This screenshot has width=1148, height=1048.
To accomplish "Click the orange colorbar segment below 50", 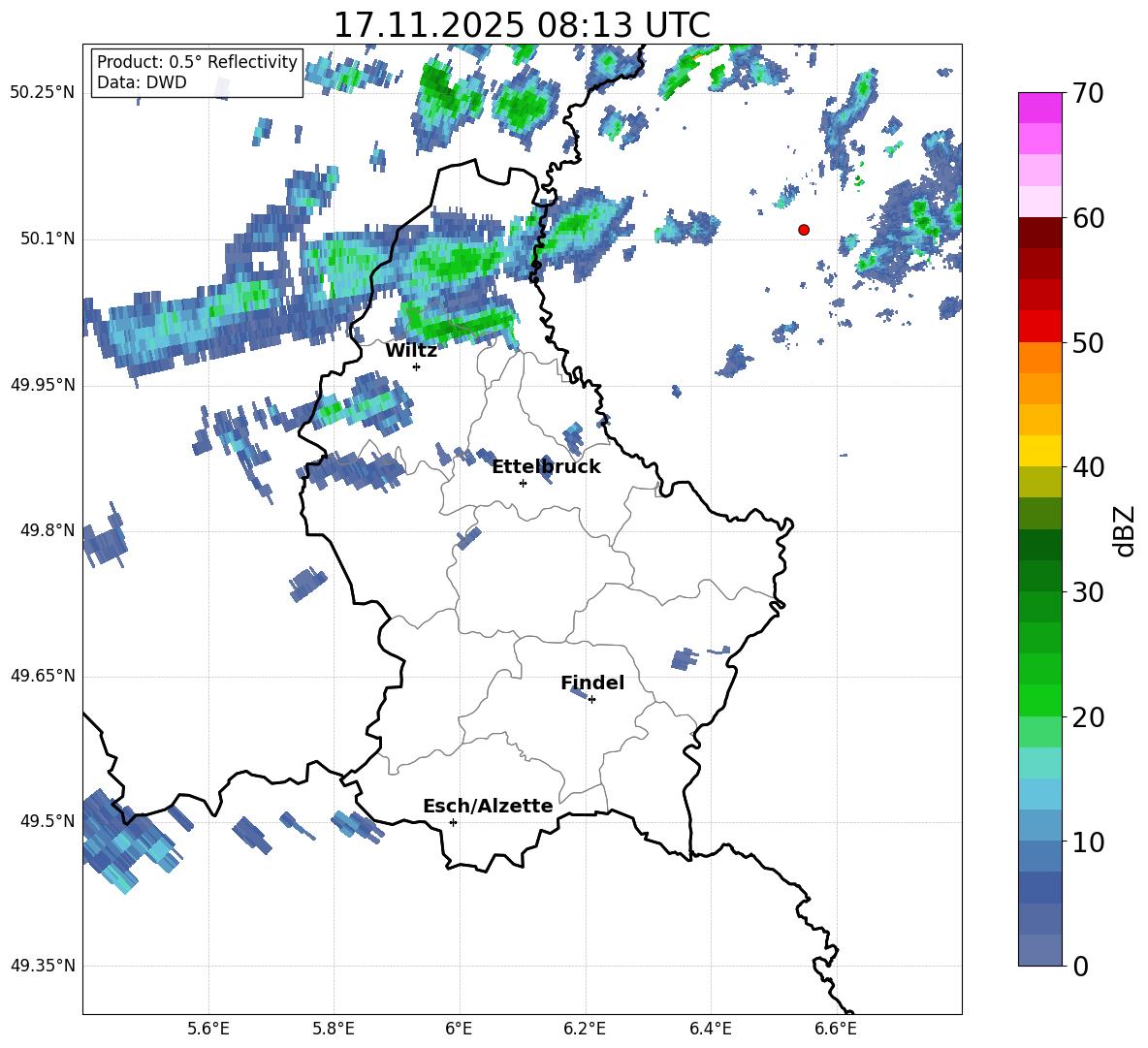I will pyautogui.click(x=1040, y=357).
